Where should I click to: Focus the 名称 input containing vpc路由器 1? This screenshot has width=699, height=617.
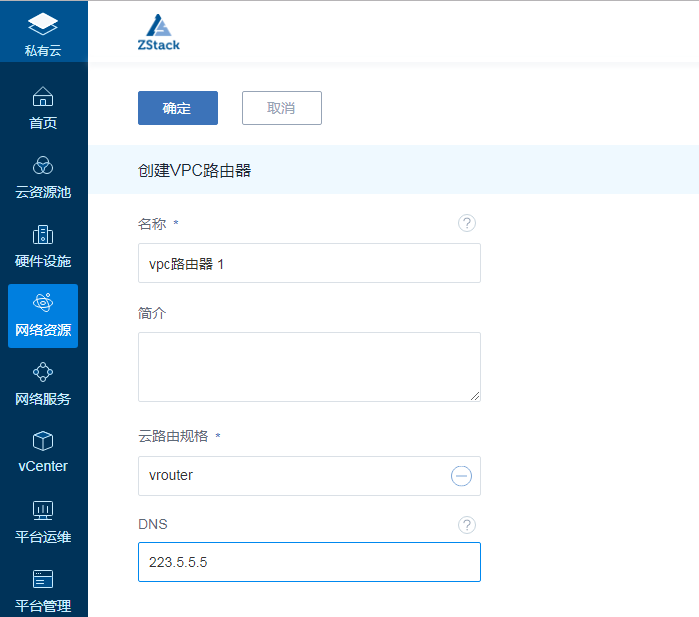pos(309,263)
